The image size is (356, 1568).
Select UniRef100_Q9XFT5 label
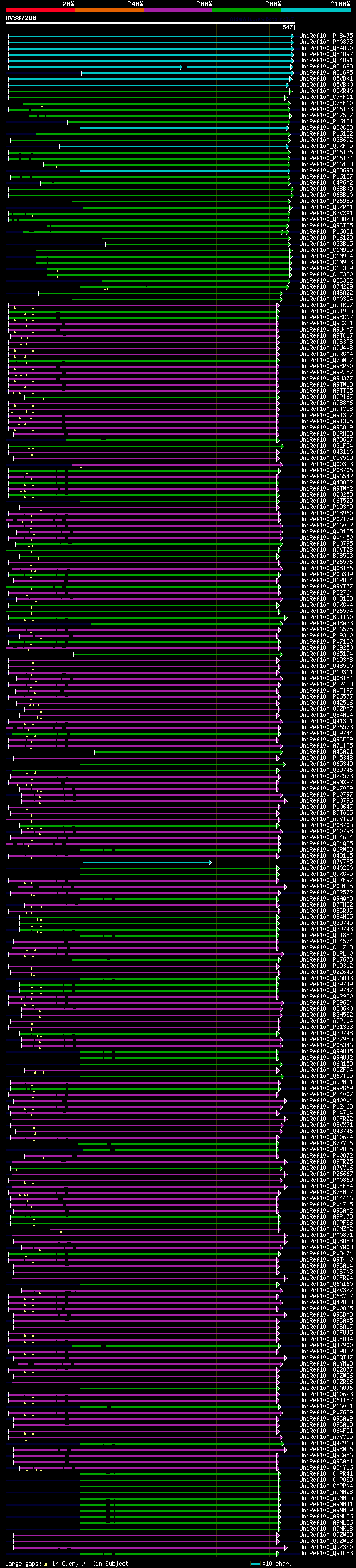(x=326, y=146)
